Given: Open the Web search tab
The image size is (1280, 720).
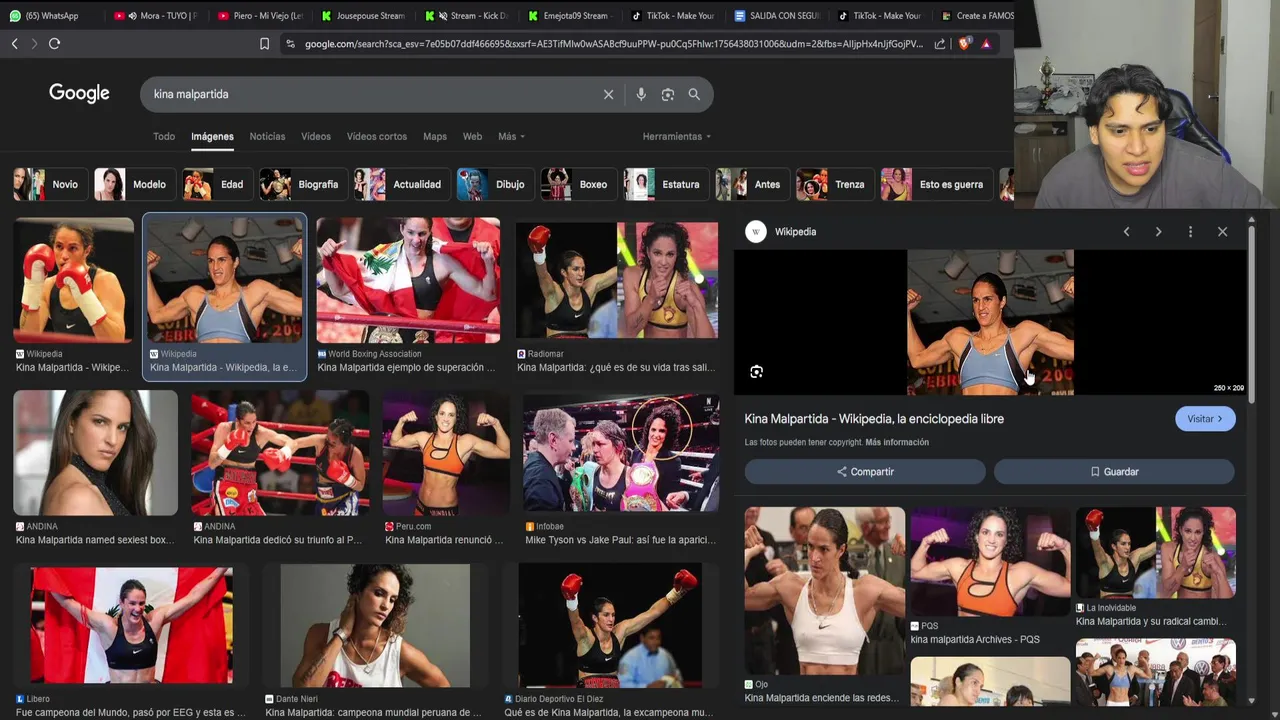Looking at the screenshot, I should (x=472, y=137).
